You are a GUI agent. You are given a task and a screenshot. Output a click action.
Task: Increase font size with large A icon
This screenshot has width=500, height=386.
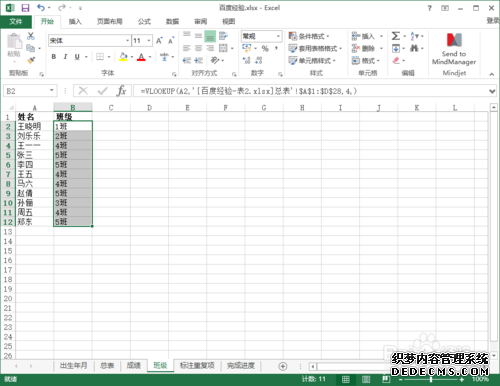159,41
